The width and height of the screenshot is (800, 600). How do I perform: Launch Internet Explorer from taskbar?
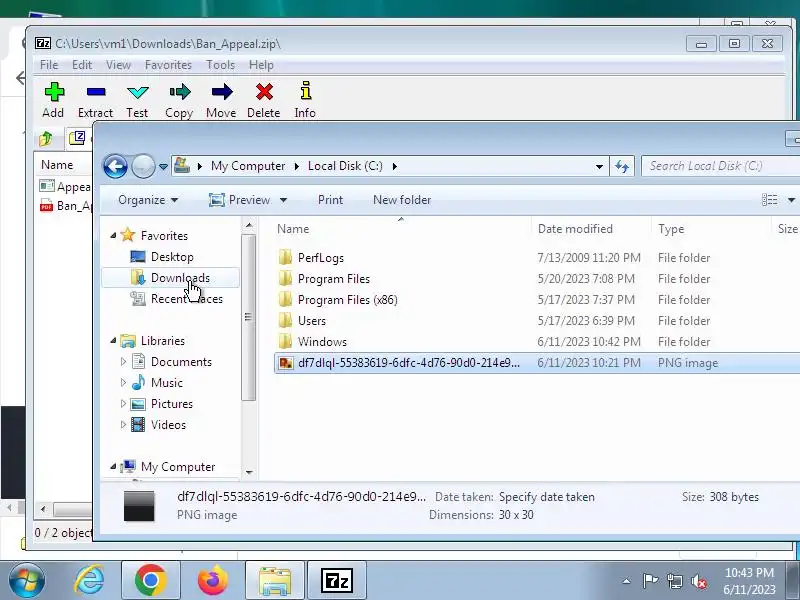(89, 581)
